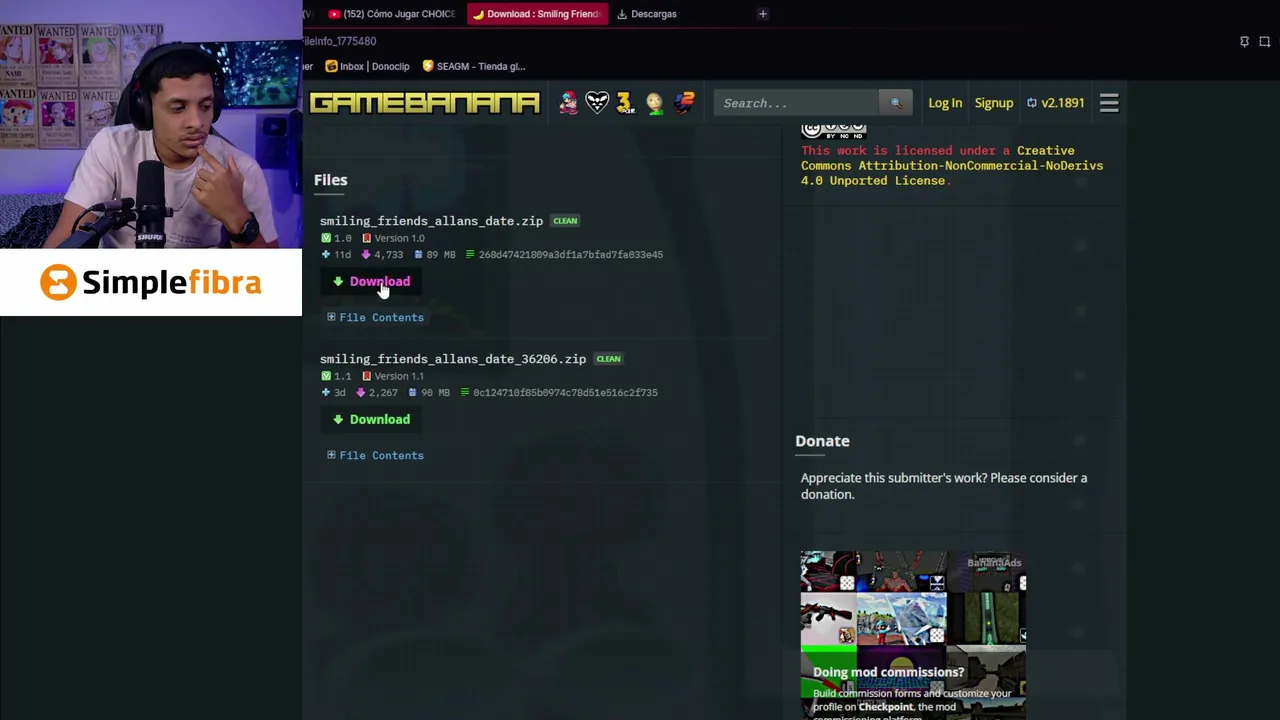Click the CLEAN badge on the first file
The height and width of the screenshot is (720, 1280).
point(565,221)
